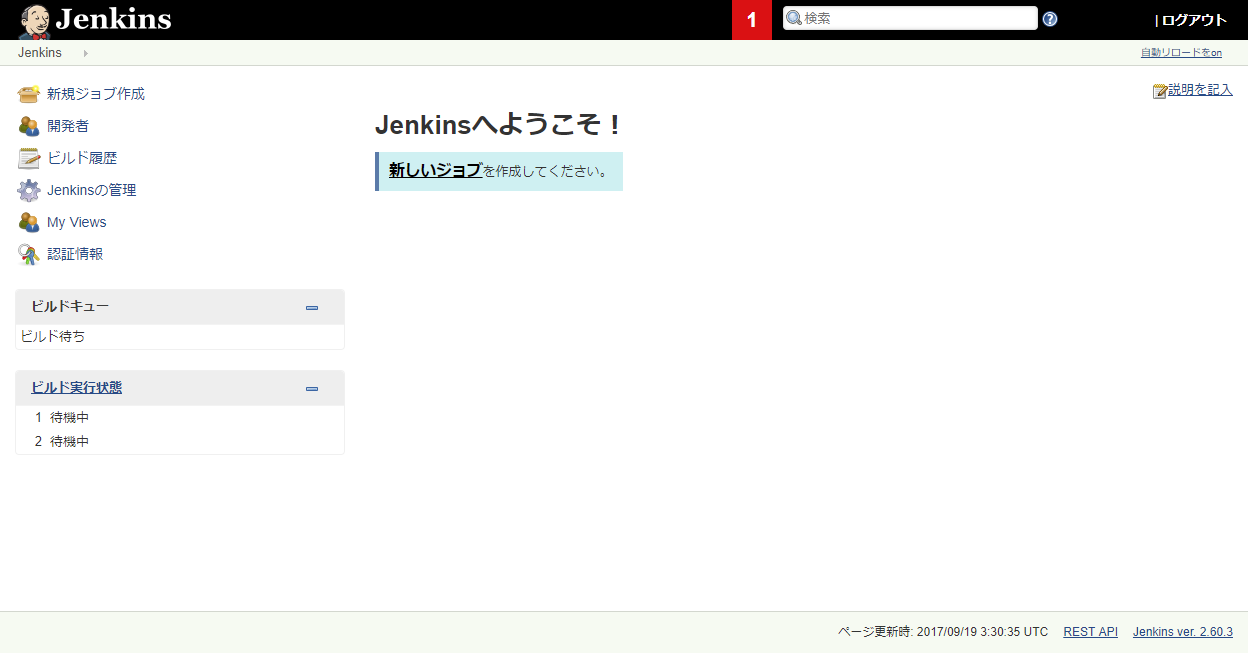Viewport: 1248px width, 653px height.
Task: Collapse the ビルドキュー panel
Action: coord(312,307)
